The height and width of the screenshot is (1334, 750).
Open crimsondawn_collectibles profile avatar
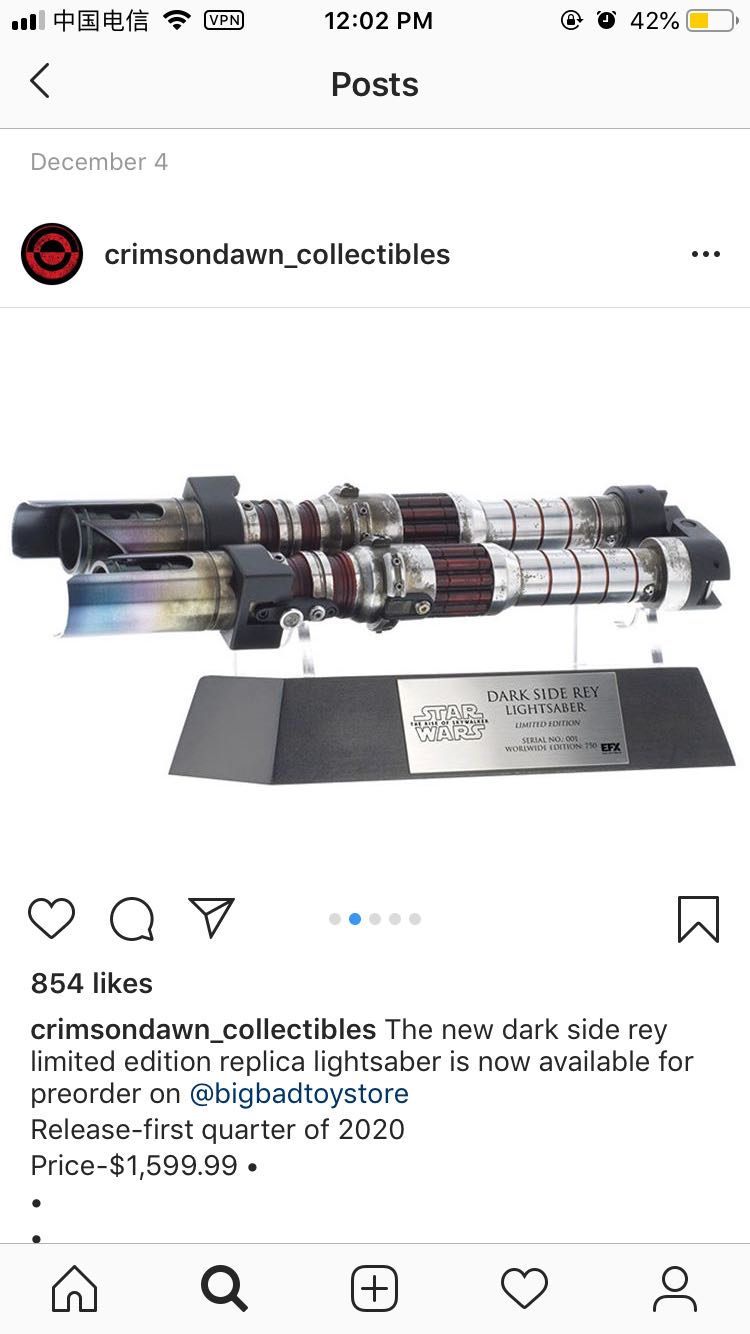(52, 254)
